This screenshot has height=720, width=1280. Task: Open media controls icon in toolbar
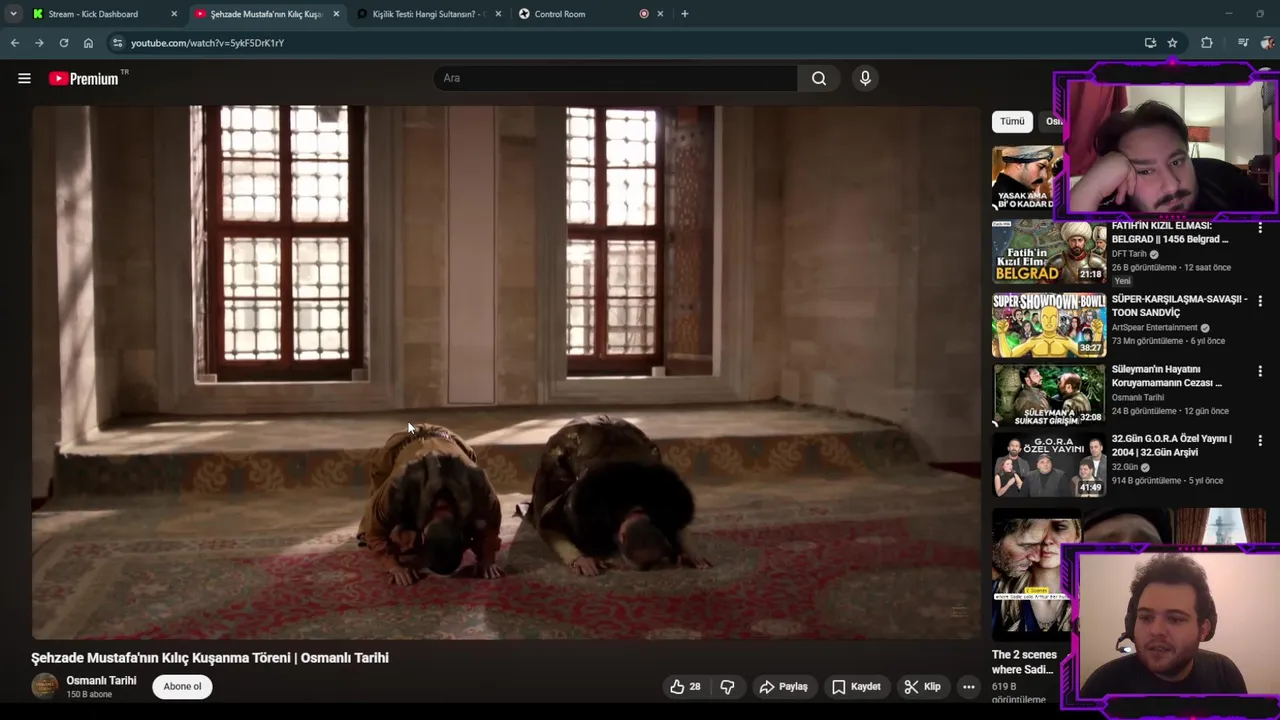1243,43
